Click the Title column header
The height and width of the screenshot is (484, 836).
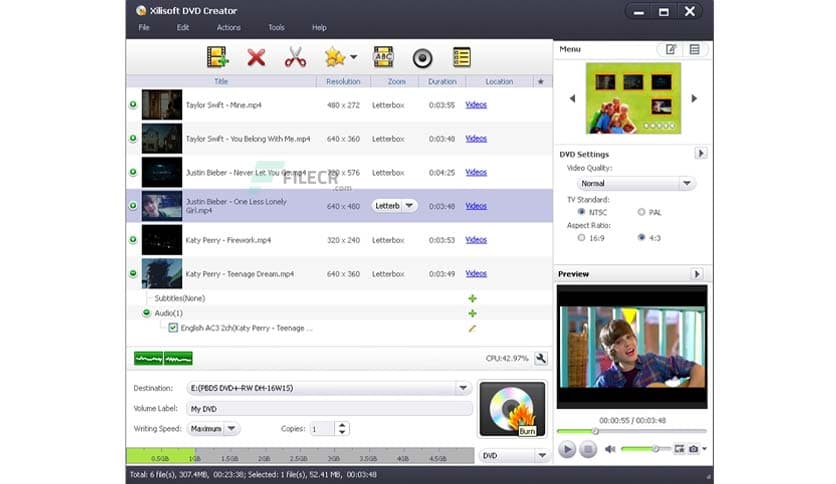[x=221, y=82]
